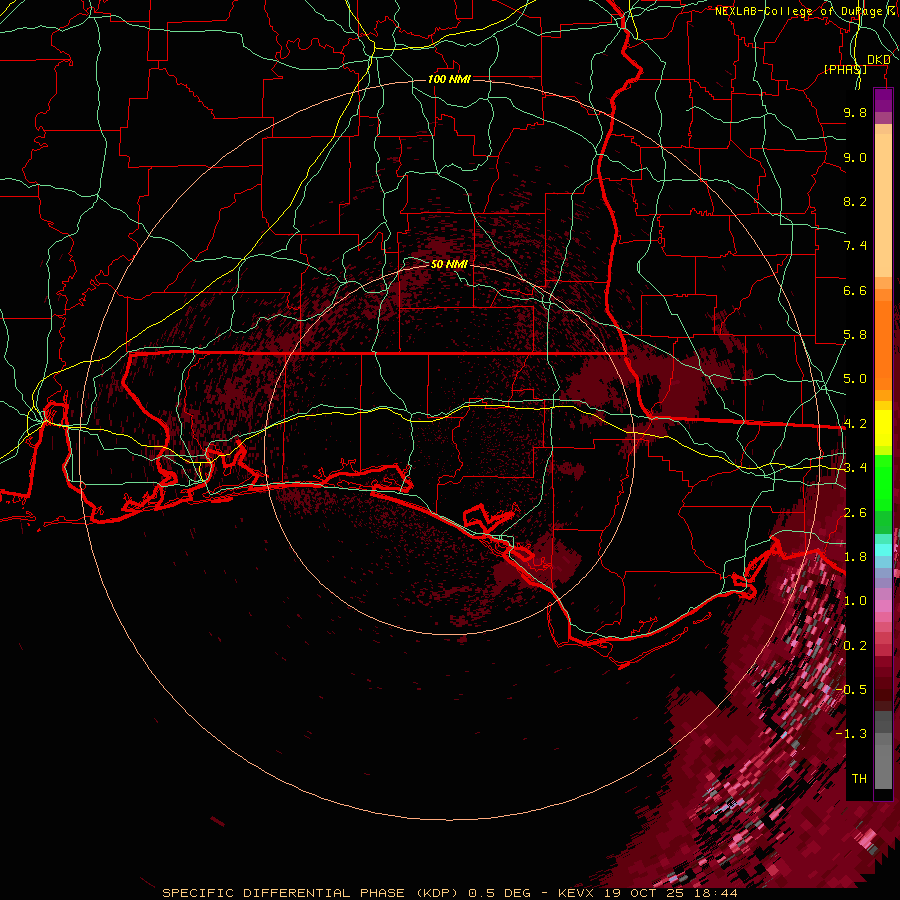
Task: Select the 8.2 value on the scale
Action: click(x=855, y=201)
